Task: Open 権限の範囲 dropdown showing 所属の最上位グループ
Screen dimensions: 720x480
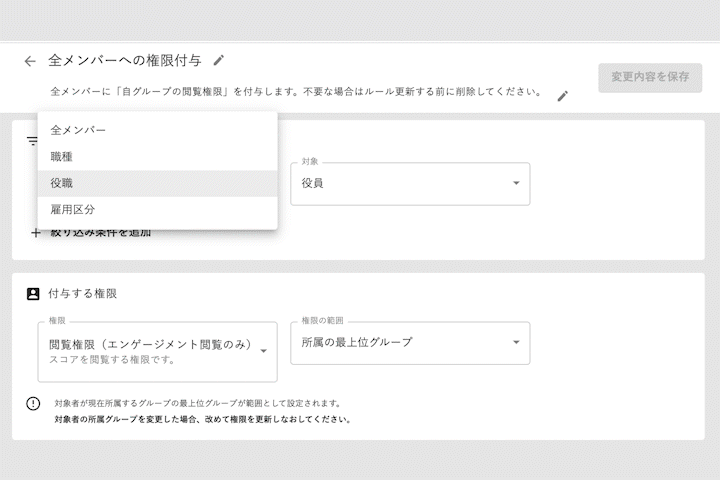Action: point(410,343)
